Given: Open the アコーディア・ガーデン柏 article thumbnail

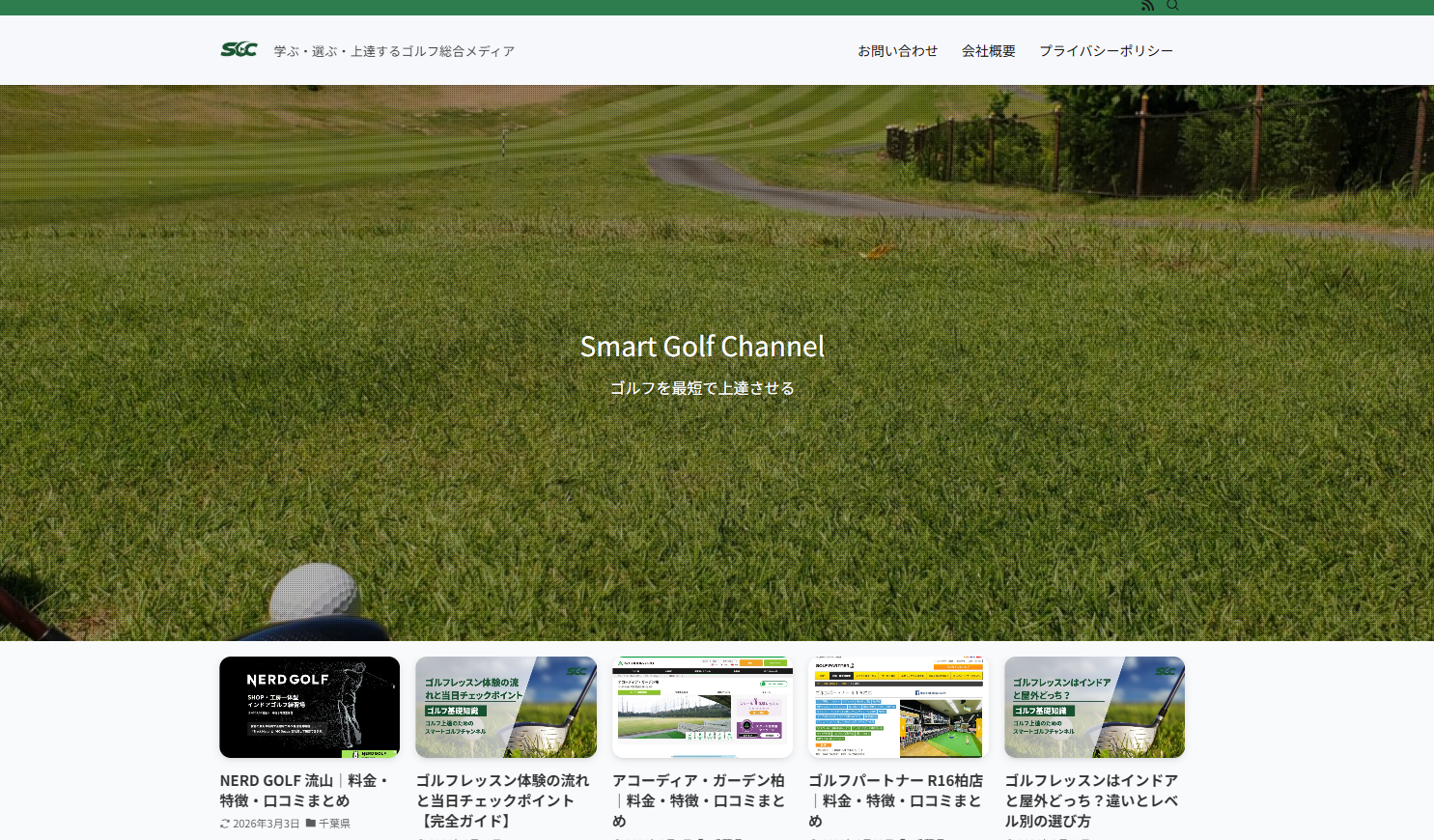Looking at the screenshot, I should tap(702, 707).
